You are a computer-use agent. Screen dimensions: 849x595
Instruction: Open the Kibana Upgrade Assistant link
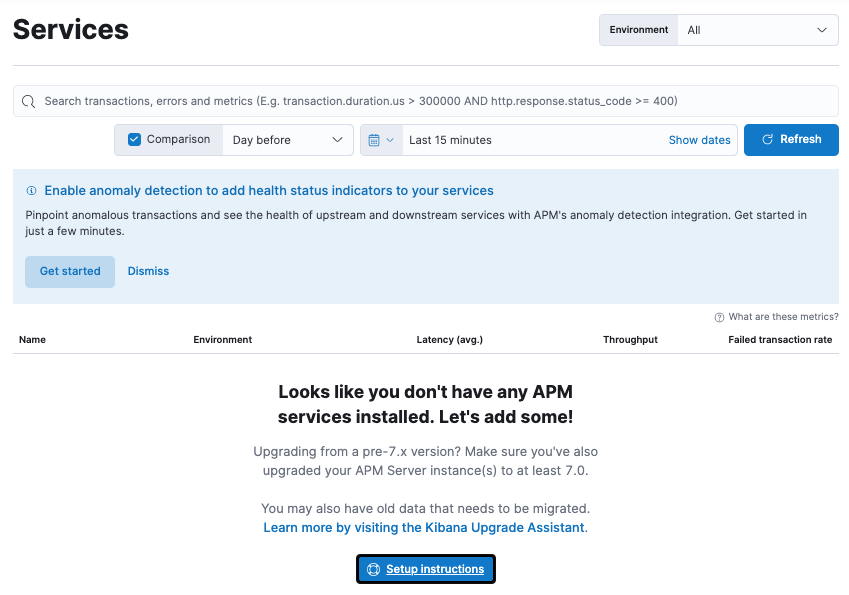[x=424, y=527]
